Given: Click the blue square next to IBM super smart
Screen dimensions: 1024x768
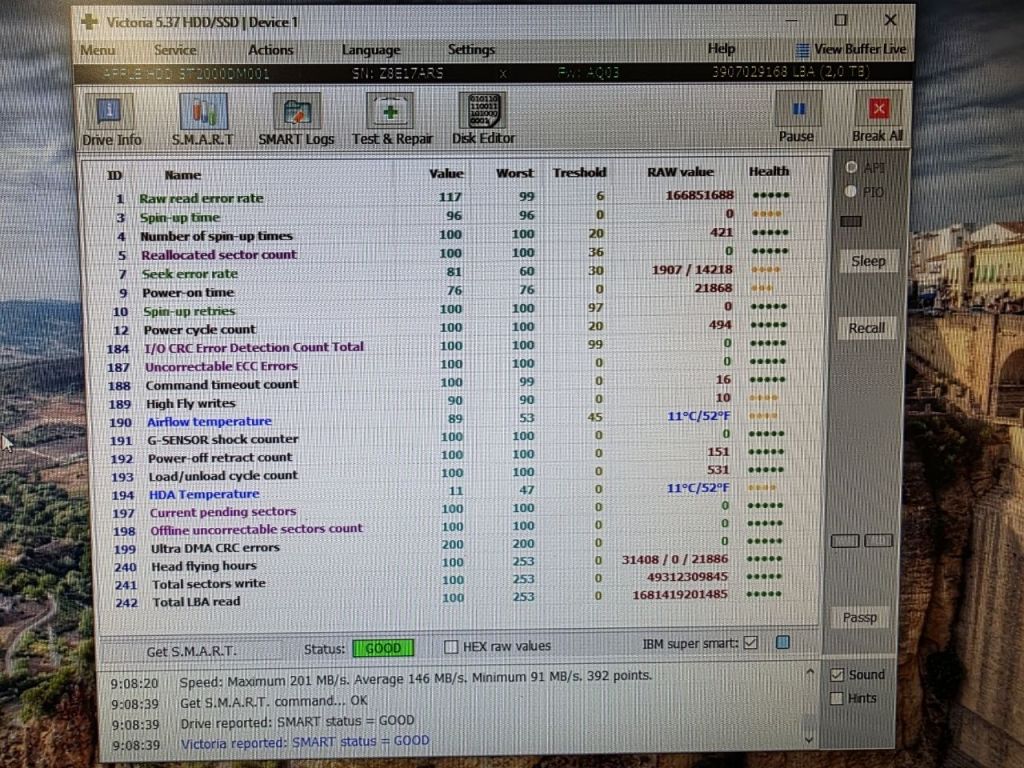Looking at the screenshot, I should point(782,643).
